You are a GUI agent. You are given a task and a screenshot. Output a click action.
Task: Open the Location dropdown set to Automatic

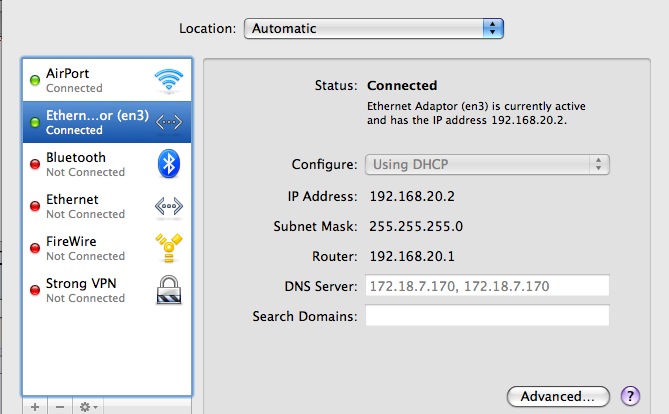[374, 29]
